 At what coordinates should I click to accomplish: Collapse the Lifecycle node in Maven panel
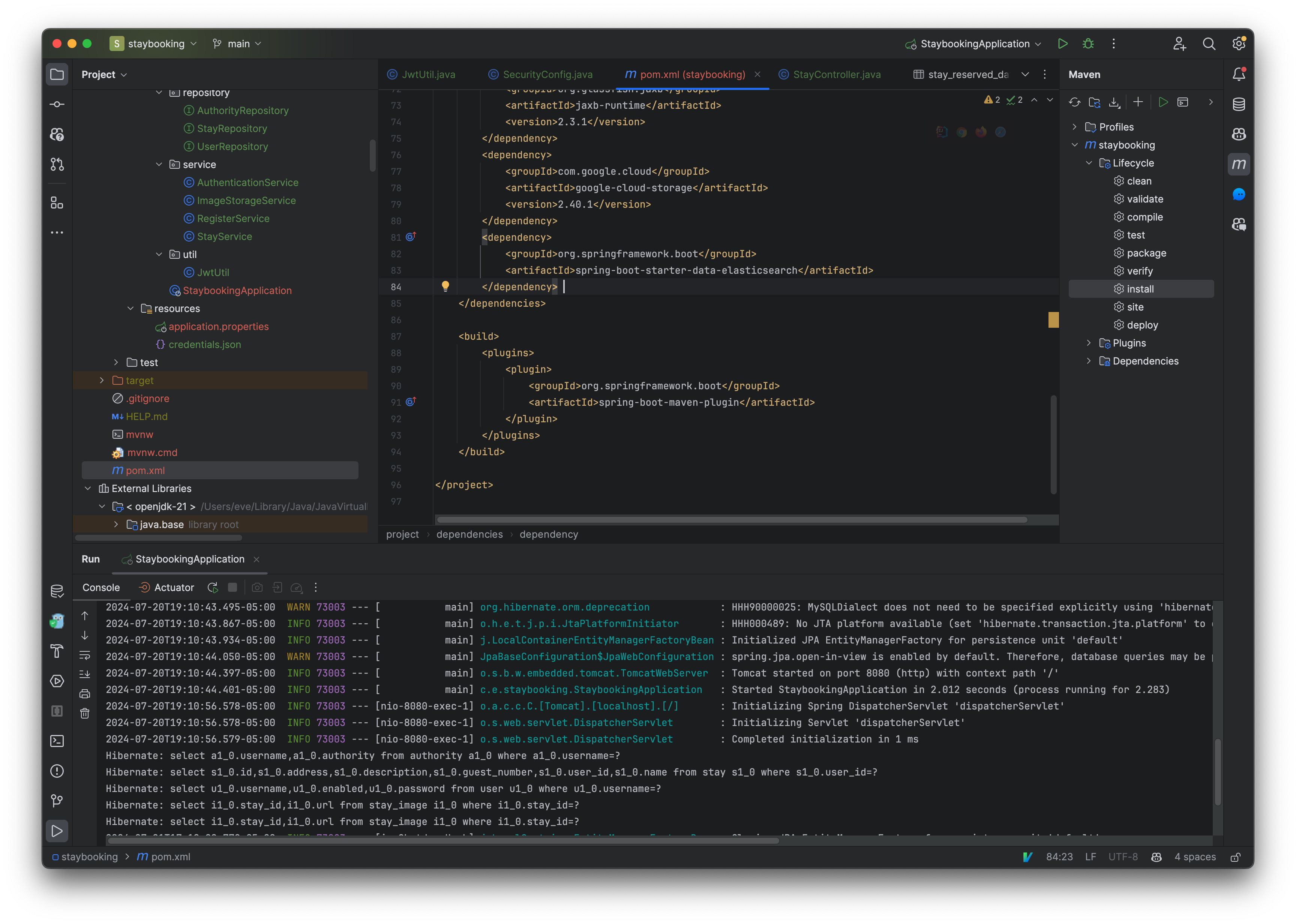[x=1089, y=163]
